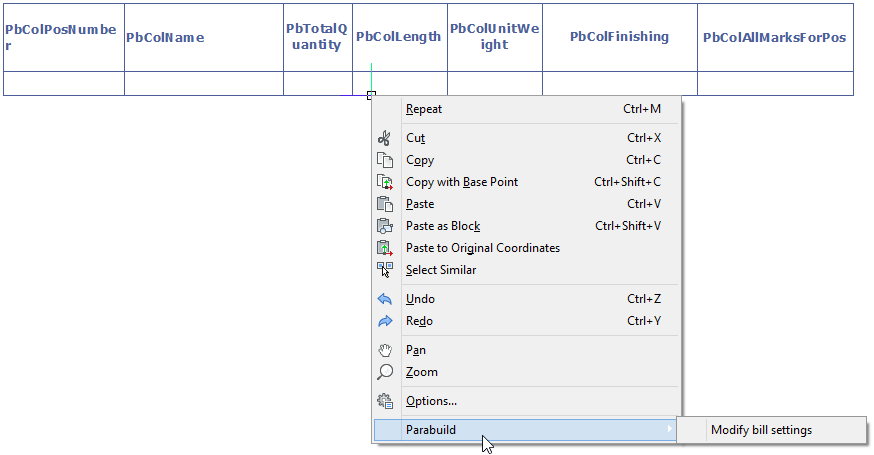Click the Select Similar icon
The height and width of the screenshot is (455, 874).
(x=385, y=270)
